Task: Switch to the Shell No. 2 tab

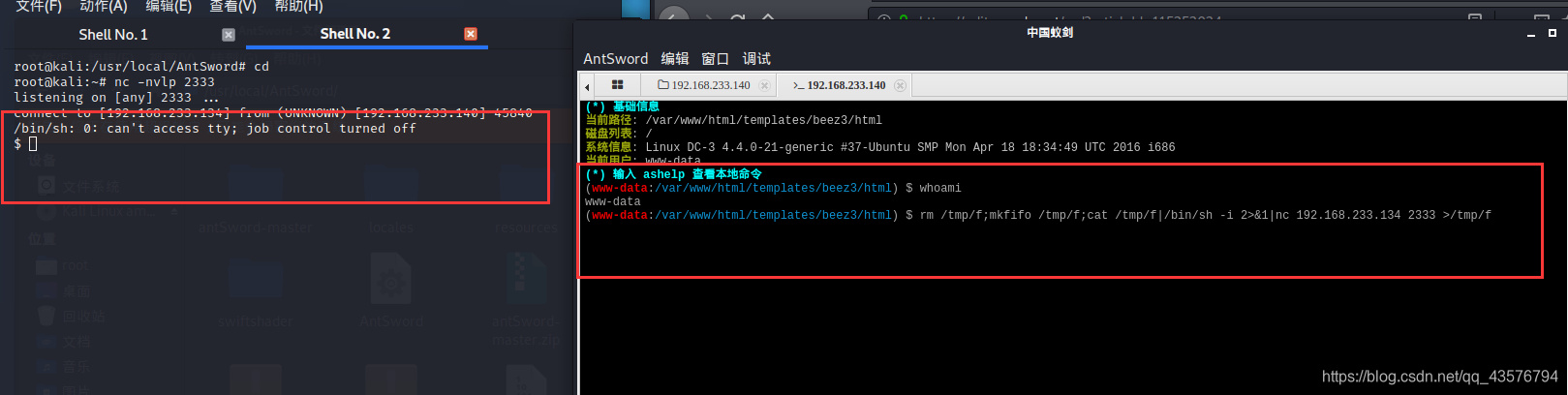Action: [x=355, y=34]
